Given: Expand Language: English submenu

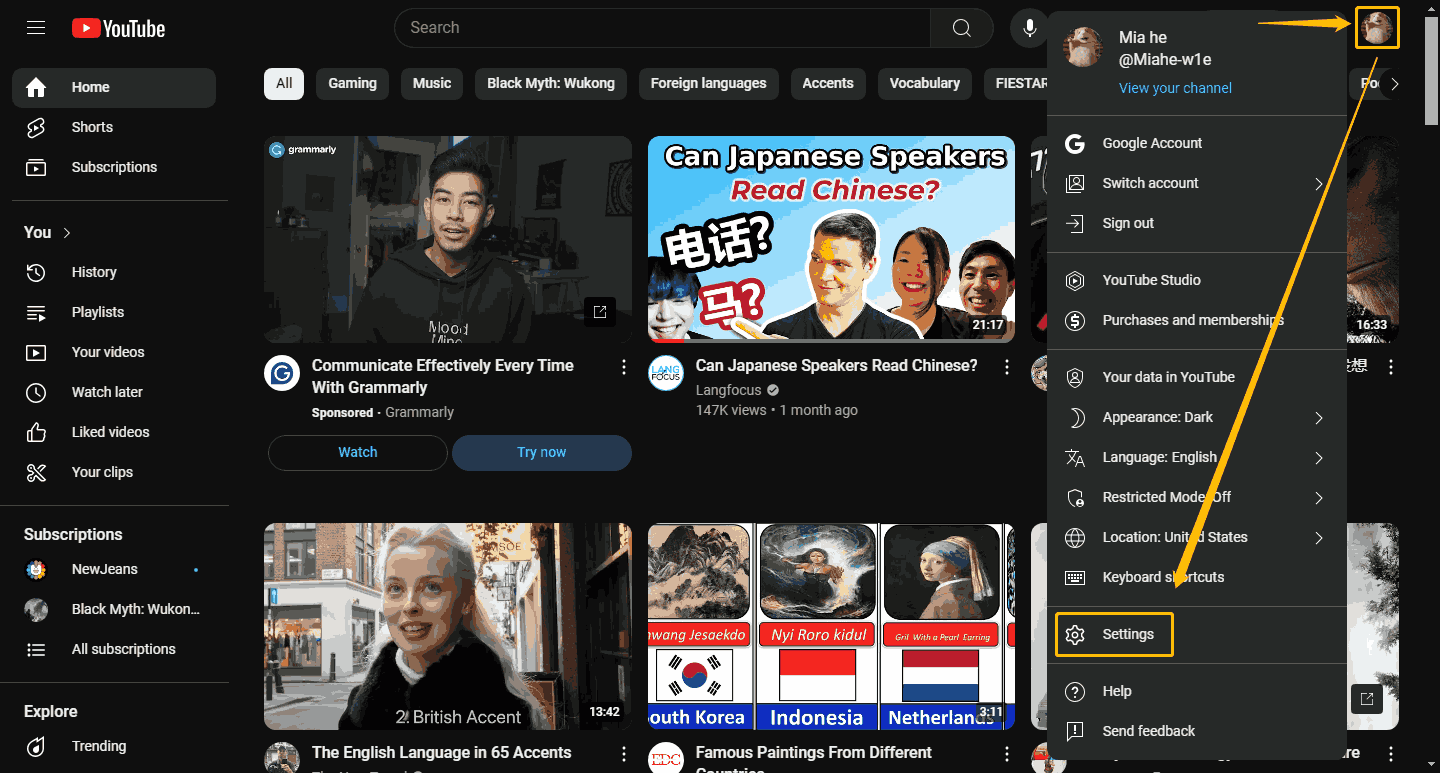Looking at the screenshot, I should click(1197, 457).
